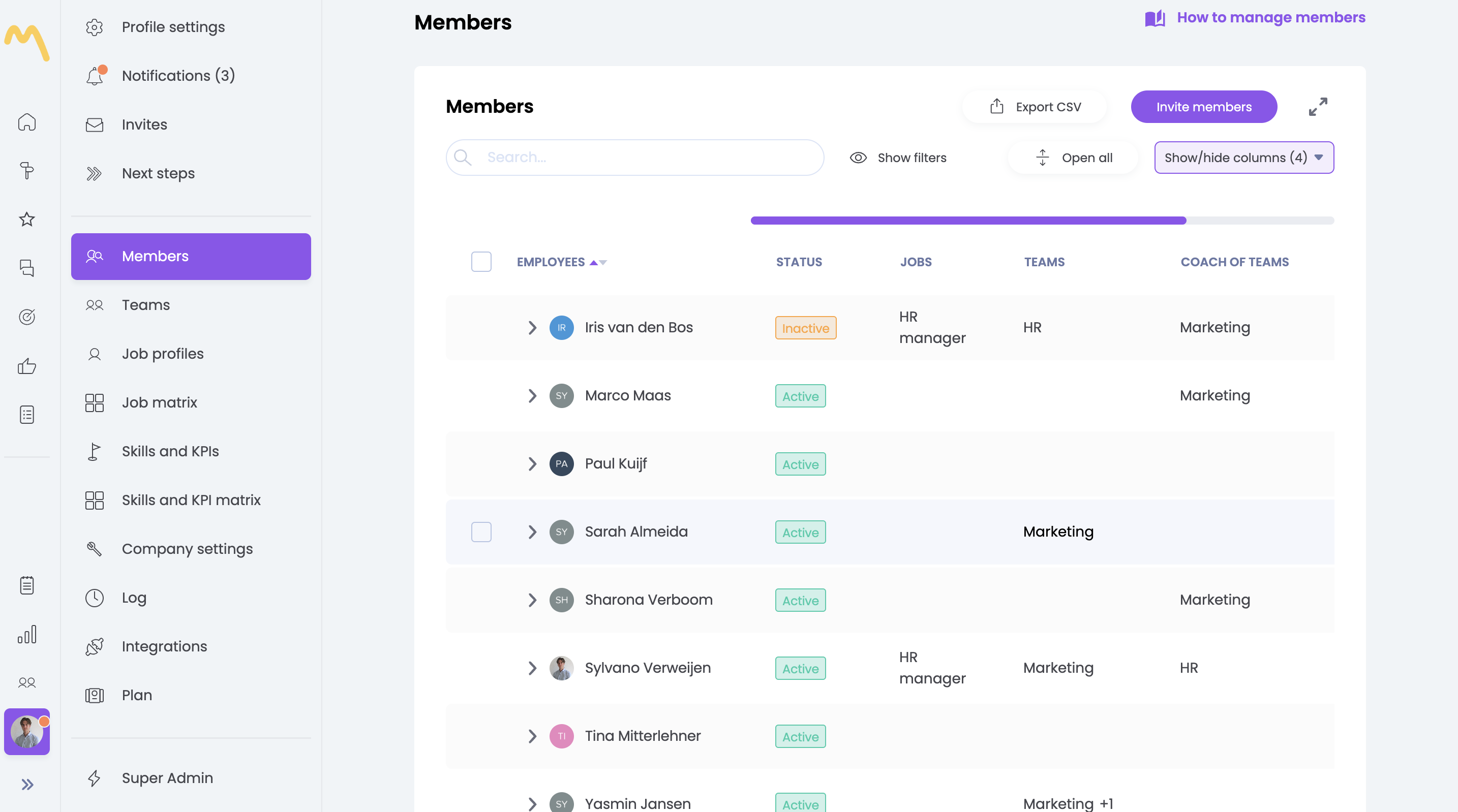
Task: Toggle Show filters eye button
Action: click(x=898, y=158)
